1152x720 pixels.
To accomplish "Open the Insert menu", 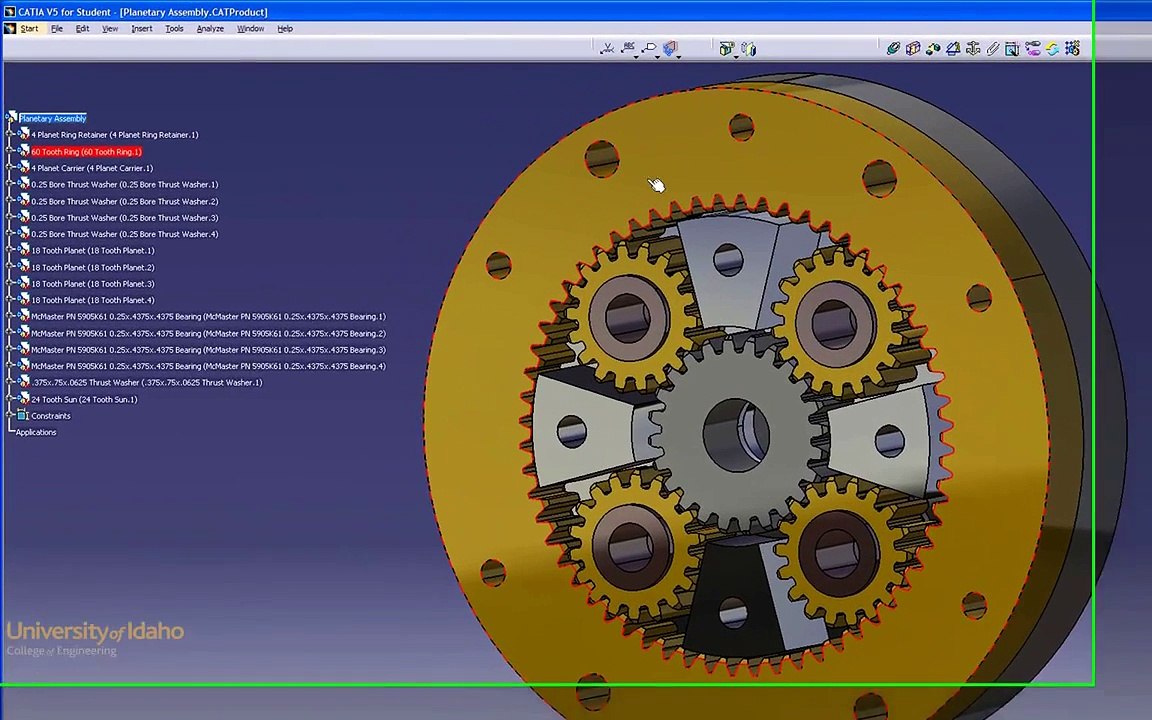I will click(142, 29).
